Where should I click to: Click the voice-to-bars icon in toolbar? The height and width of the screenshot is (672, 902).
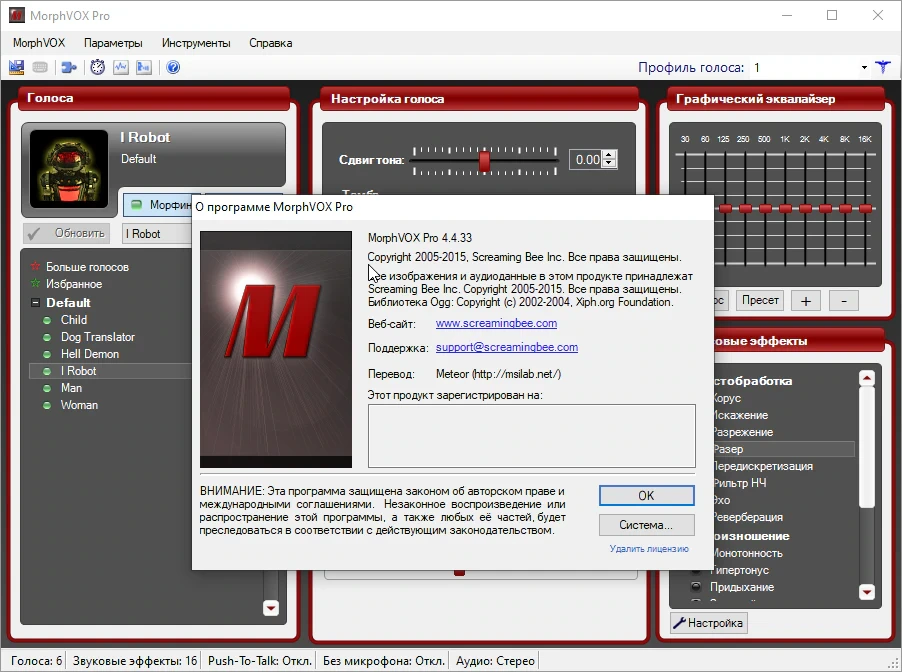[x=144, y=67]
